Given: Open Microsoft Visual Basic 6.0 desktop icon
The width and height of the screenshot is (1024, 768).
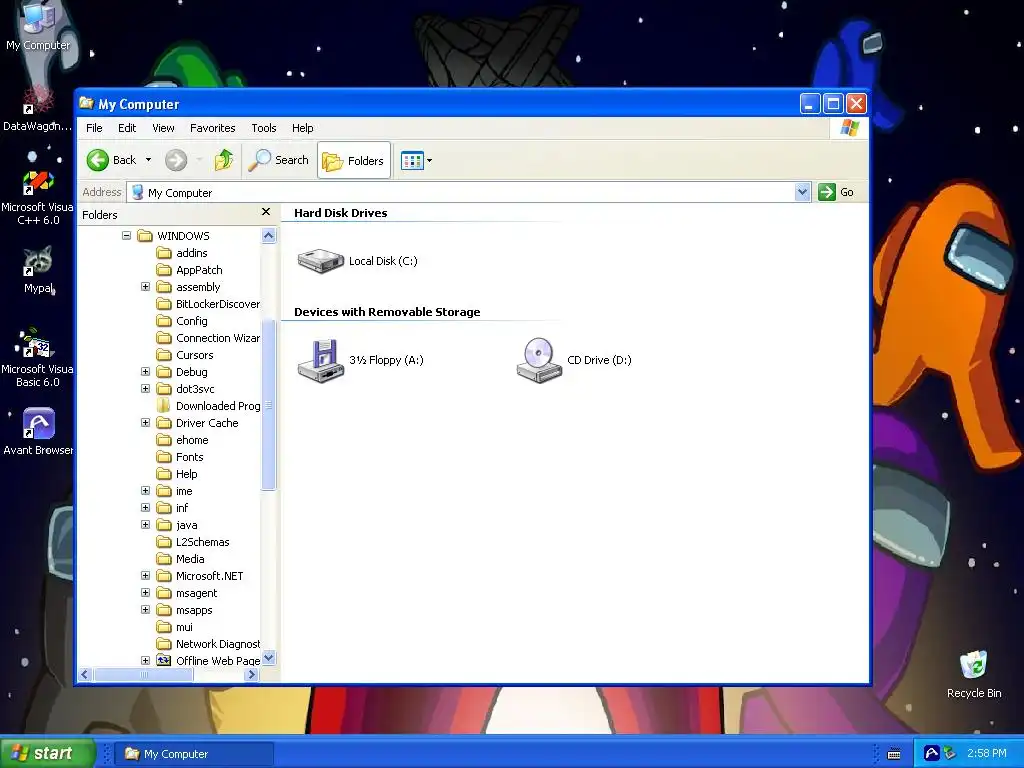Looking at the screenshot, I should (37, 358).
